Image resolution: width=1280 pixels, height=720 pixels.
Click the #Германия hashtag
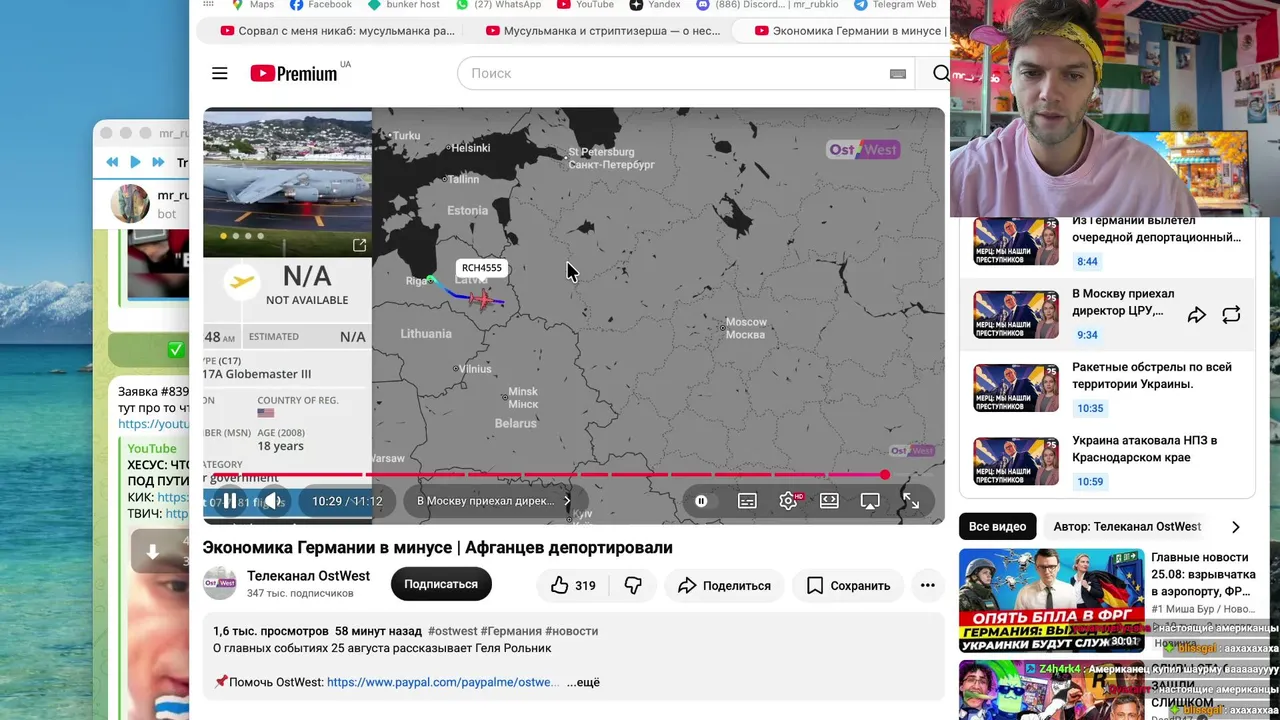coord(511,631)
